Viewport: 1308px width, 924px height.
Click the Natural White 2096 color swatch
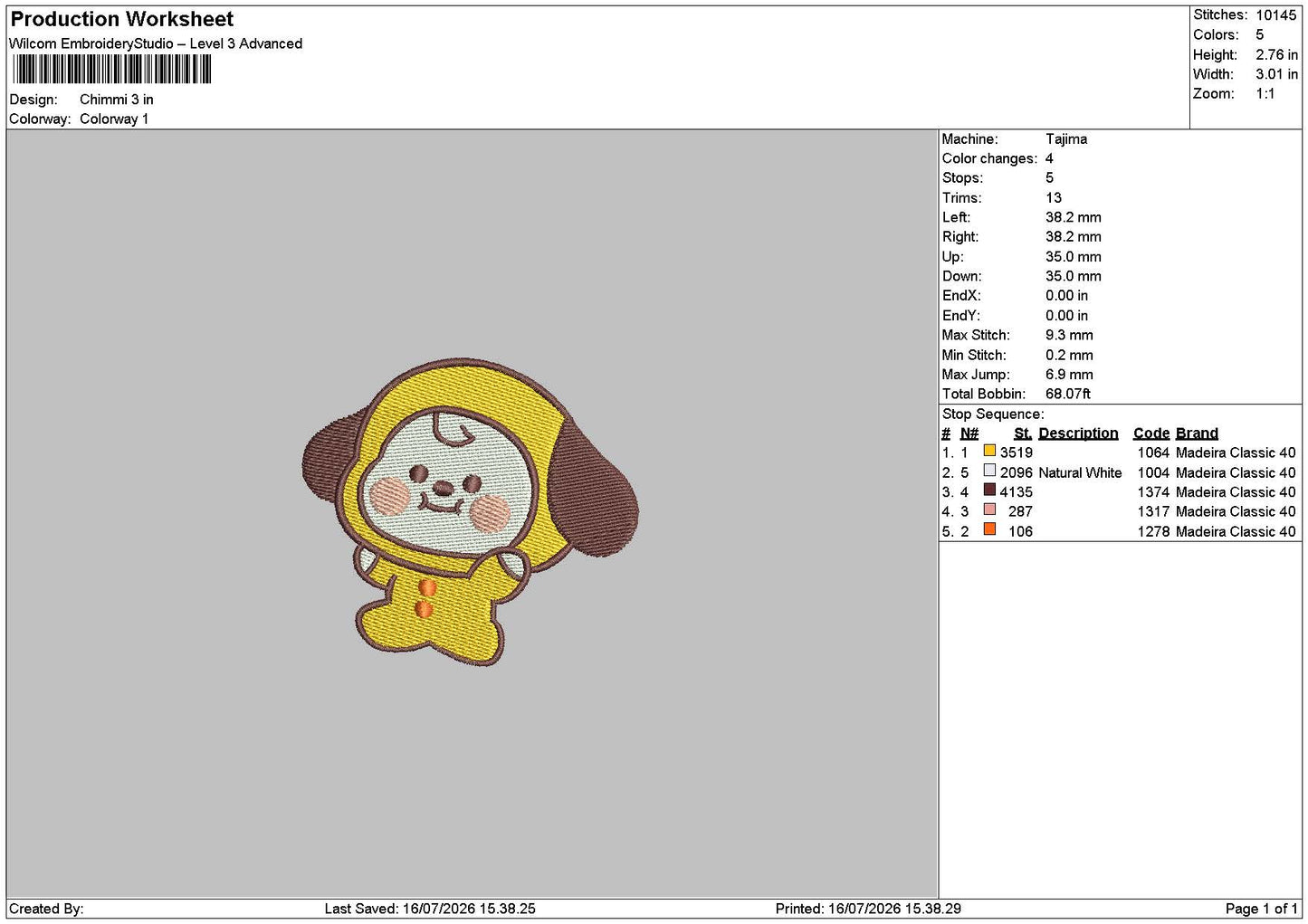989,471
